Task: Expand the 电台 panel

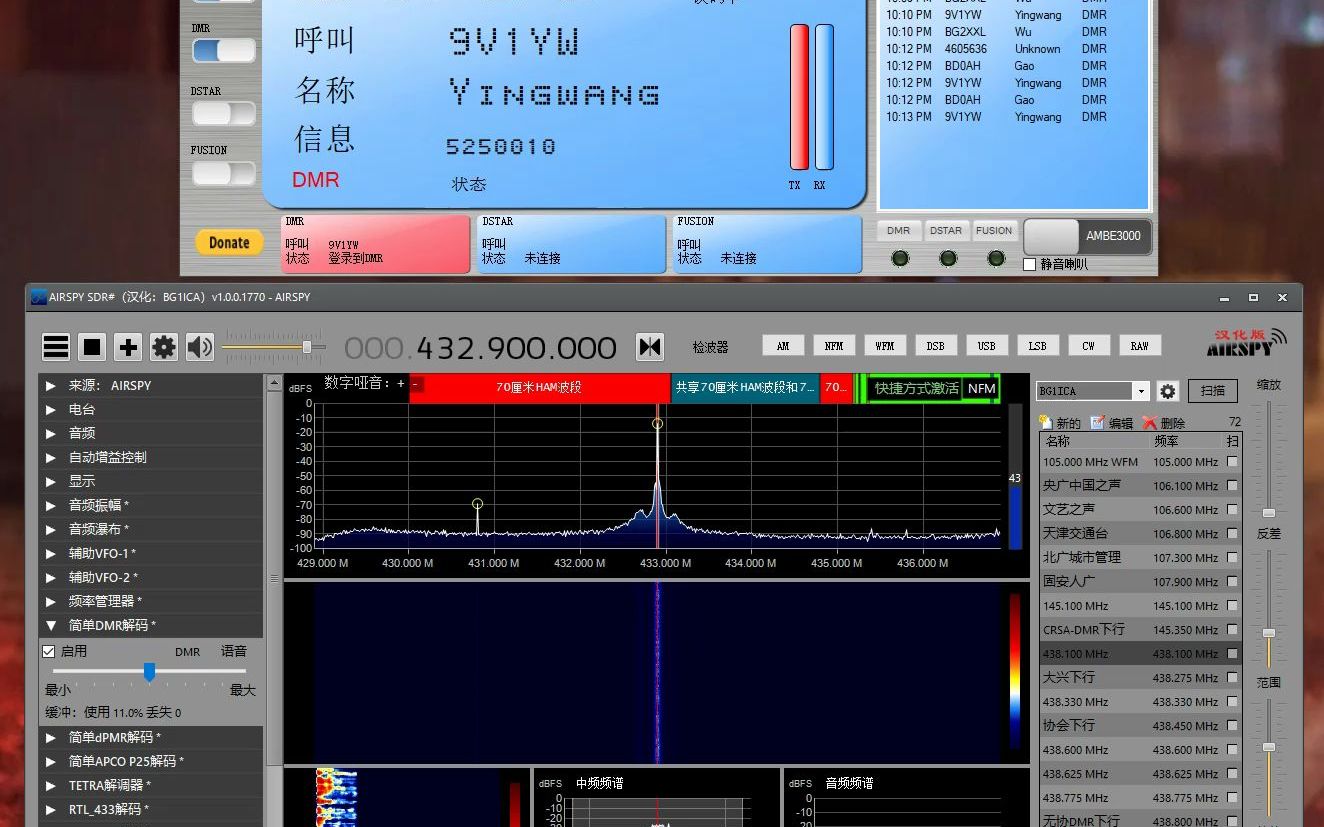Action: point(151,409)
